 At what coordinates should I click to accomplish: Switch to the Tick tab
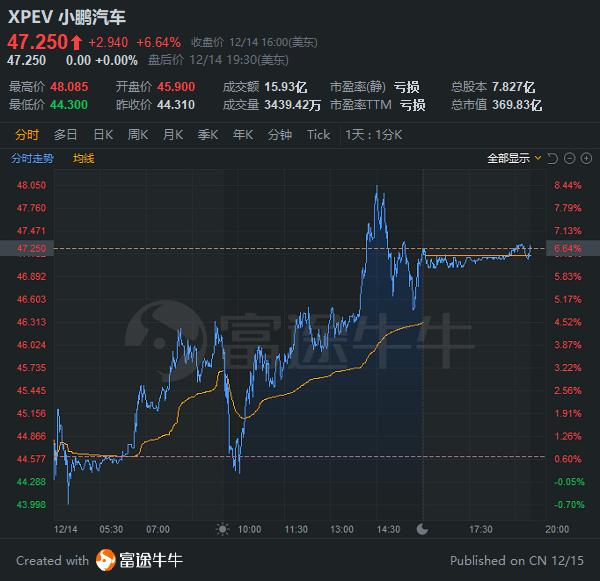[318, 135]
